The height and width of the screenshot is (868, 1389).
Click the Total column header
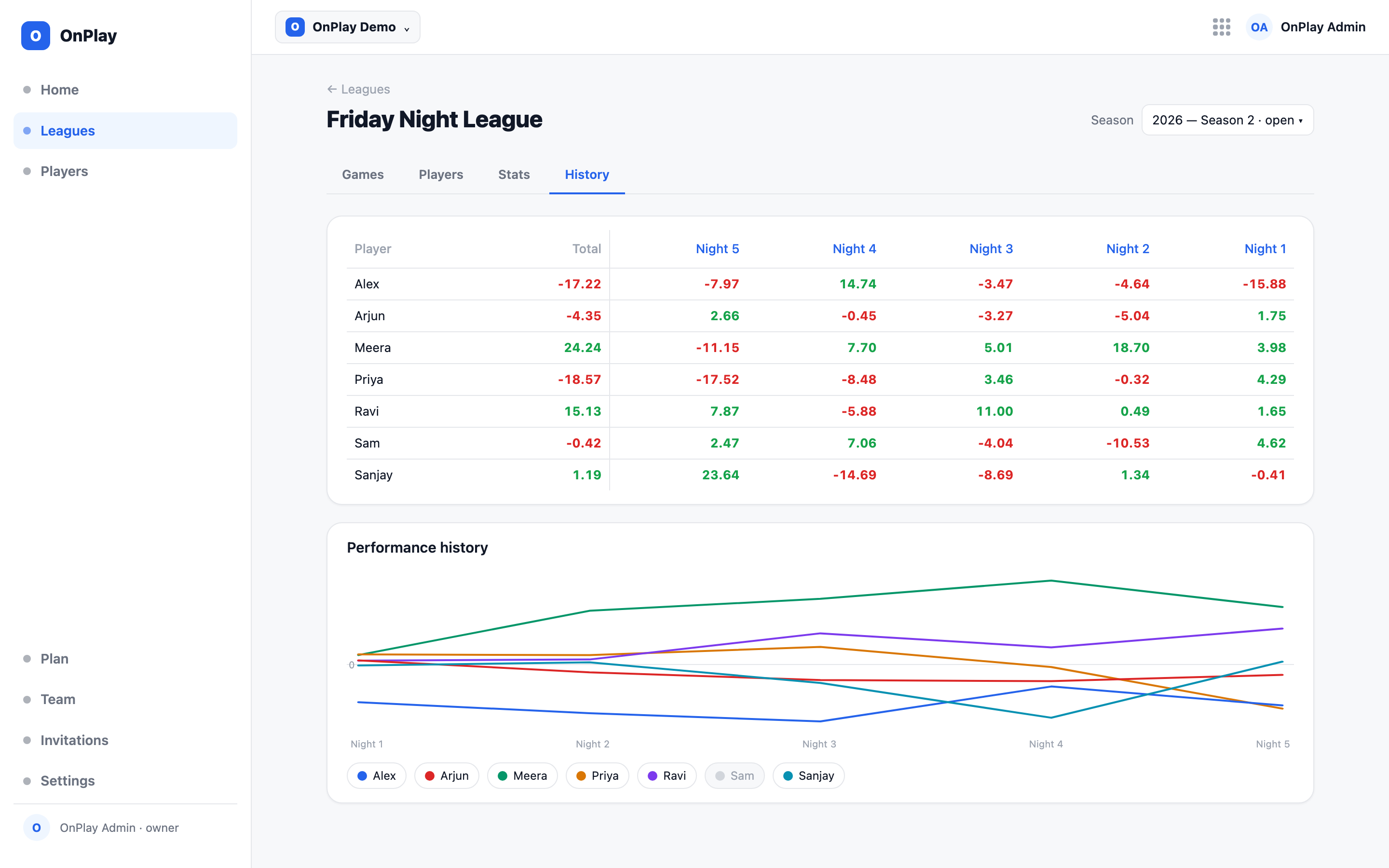click(x=586, y=248)
